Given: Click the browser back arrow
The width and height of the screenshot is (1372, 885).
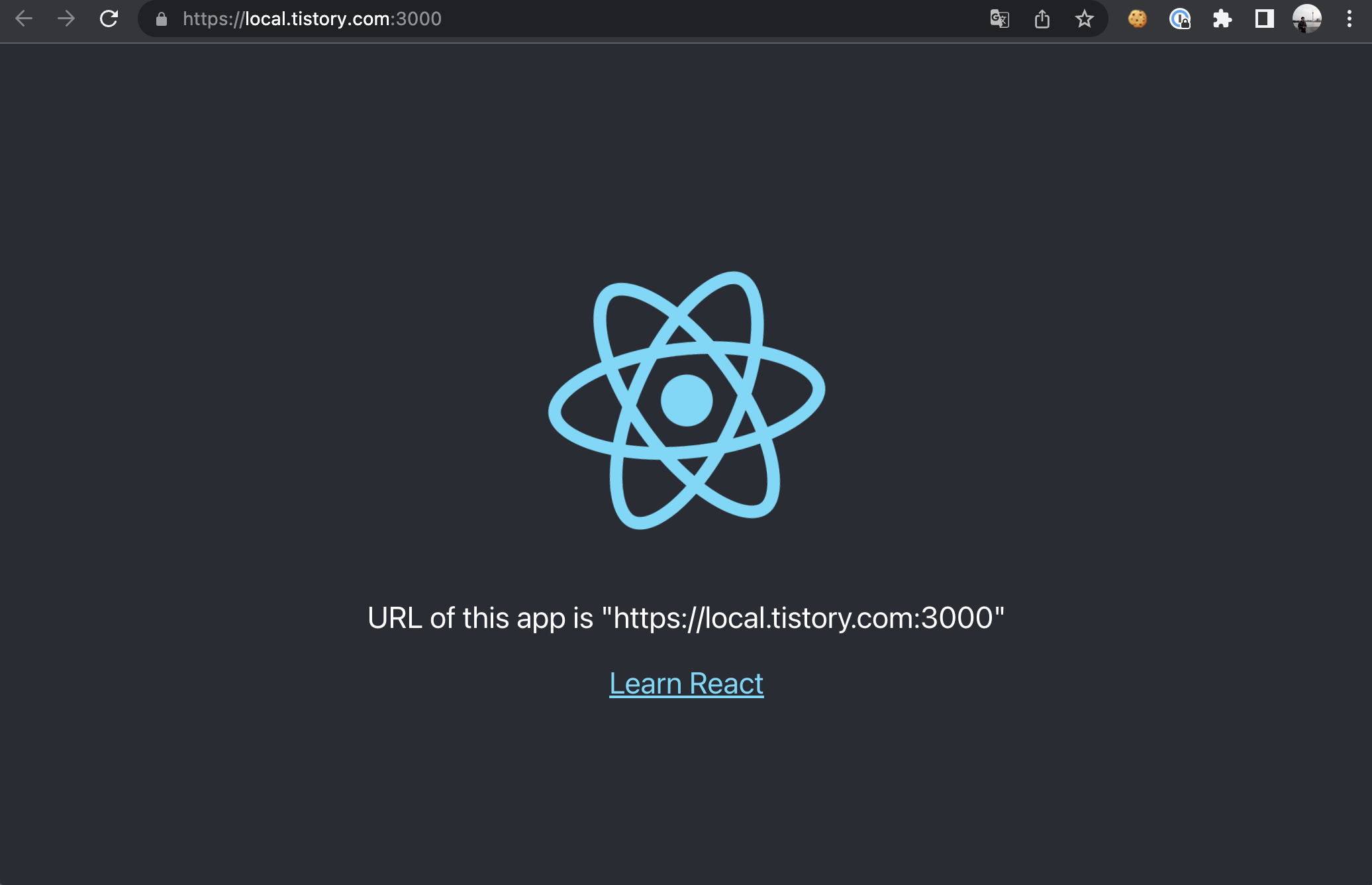Looking at the screenshot, I should 24,19.
